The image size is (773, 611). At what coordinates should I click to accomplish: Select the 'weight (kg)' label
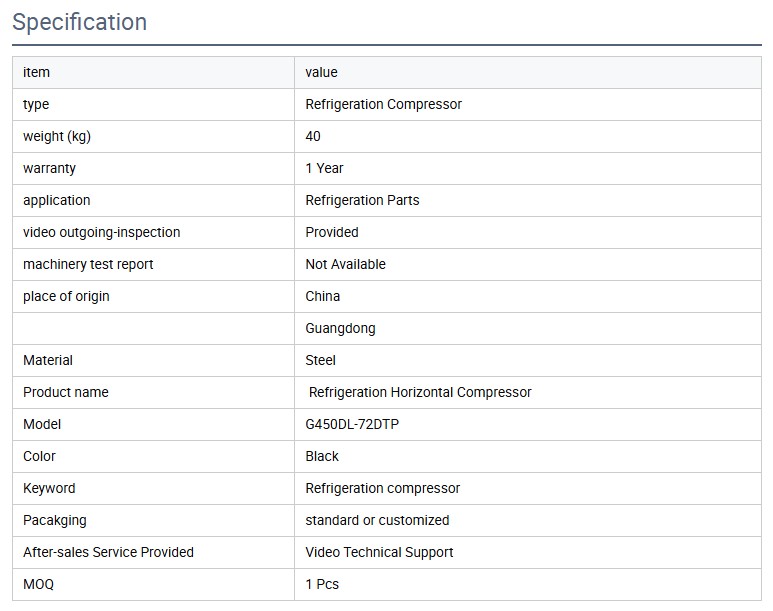tap(57, 137)
